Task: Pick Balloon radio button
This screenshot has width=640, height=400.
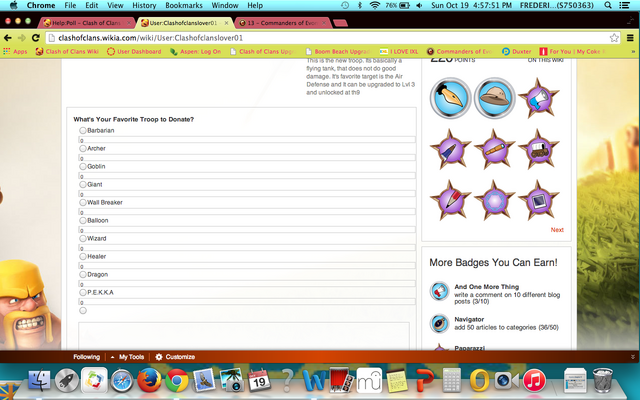Action: [83, 220]
